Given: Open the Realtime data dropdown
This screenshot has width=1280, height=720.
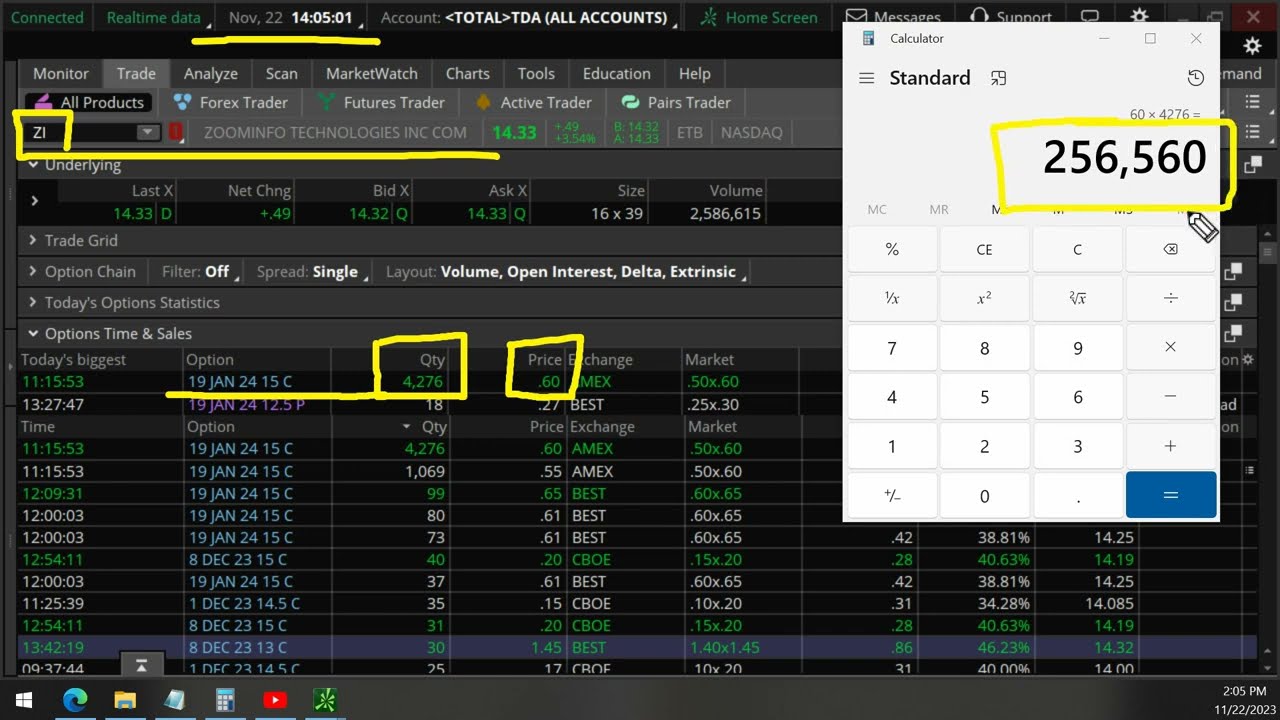Looking at the screenshot, I should coord(158,17).
